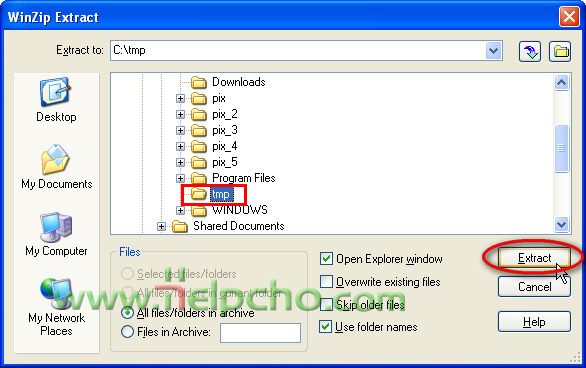Open My Network Places shortcut
Image resolution: width=586 pixels, height=368 pixels.
(x=56, y=307)
